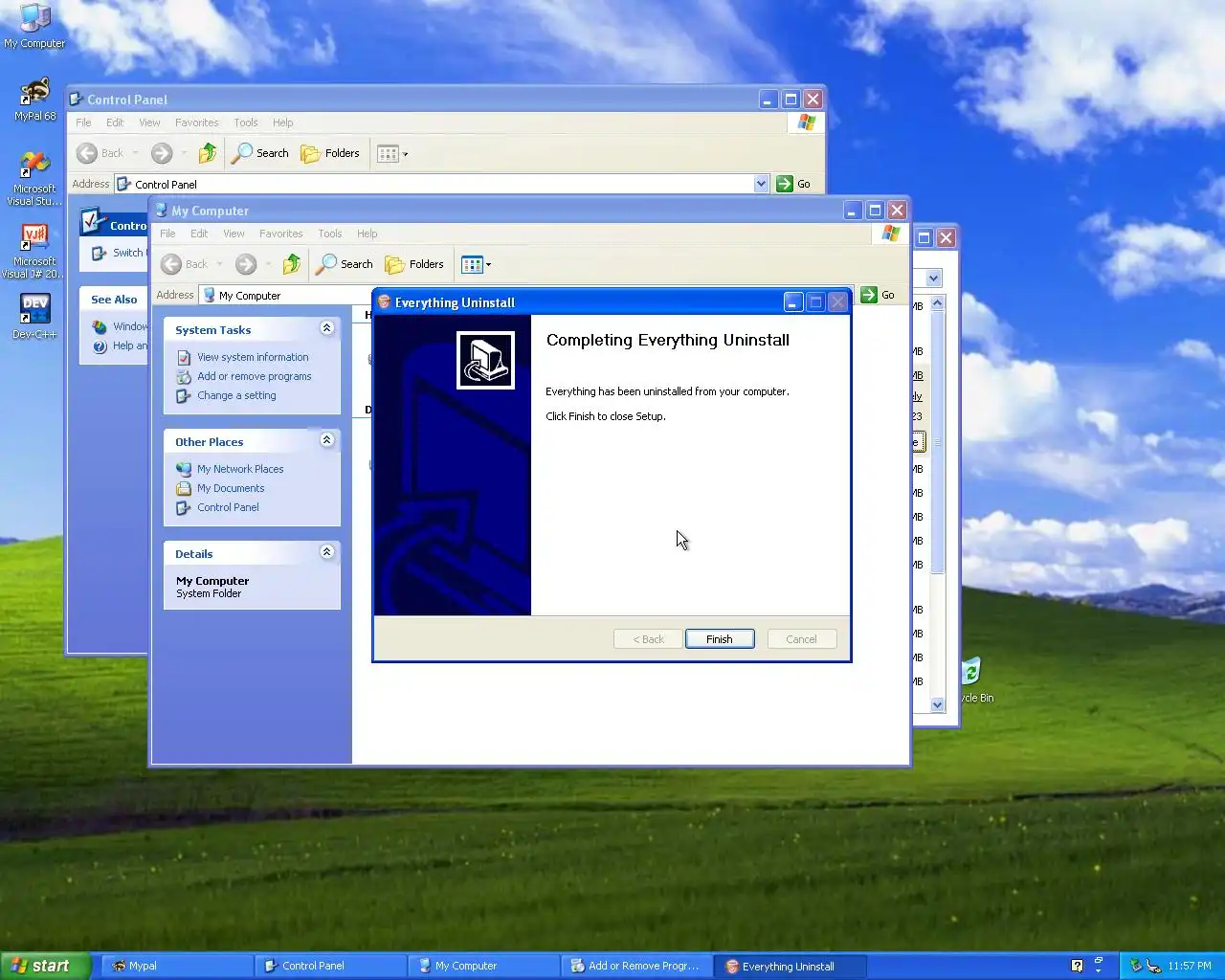
Task: Open Favorites menu in My Computer window
Action: [x=280, y=234]
